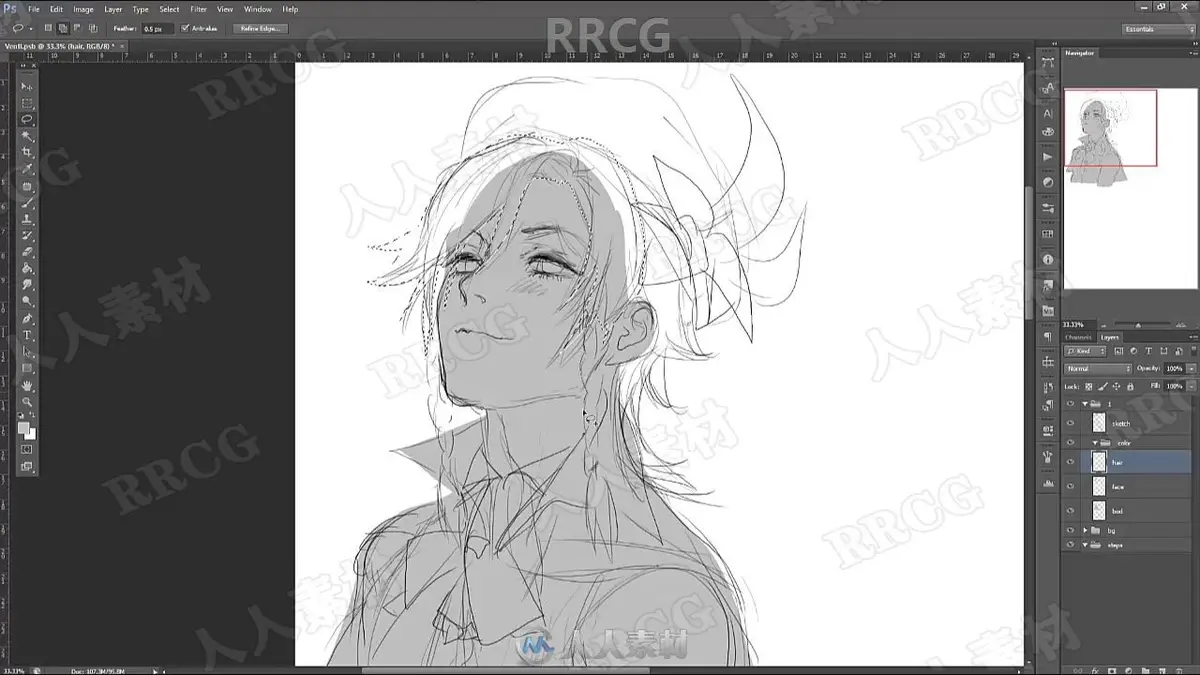Hide the steps group
Image resolution: width=1200 pixels, height=675 pixels.
coord(1070,545)
